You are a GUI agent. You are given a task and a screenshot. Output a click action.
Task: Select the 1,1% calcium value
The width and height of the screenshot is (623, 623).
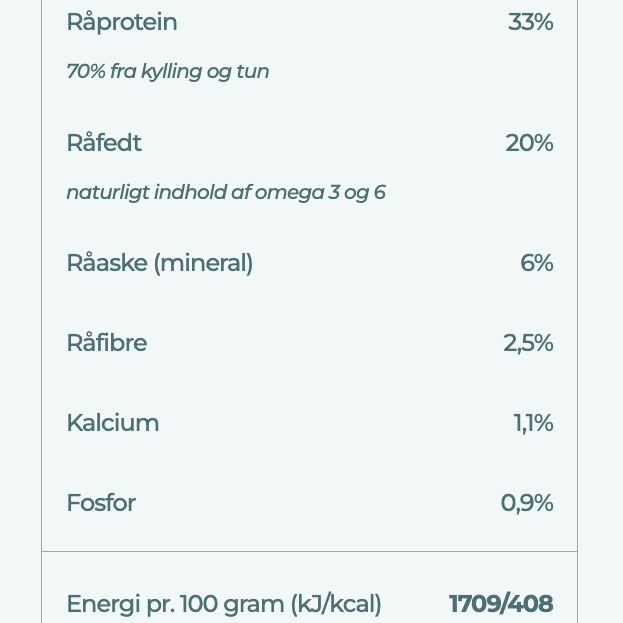533,423
